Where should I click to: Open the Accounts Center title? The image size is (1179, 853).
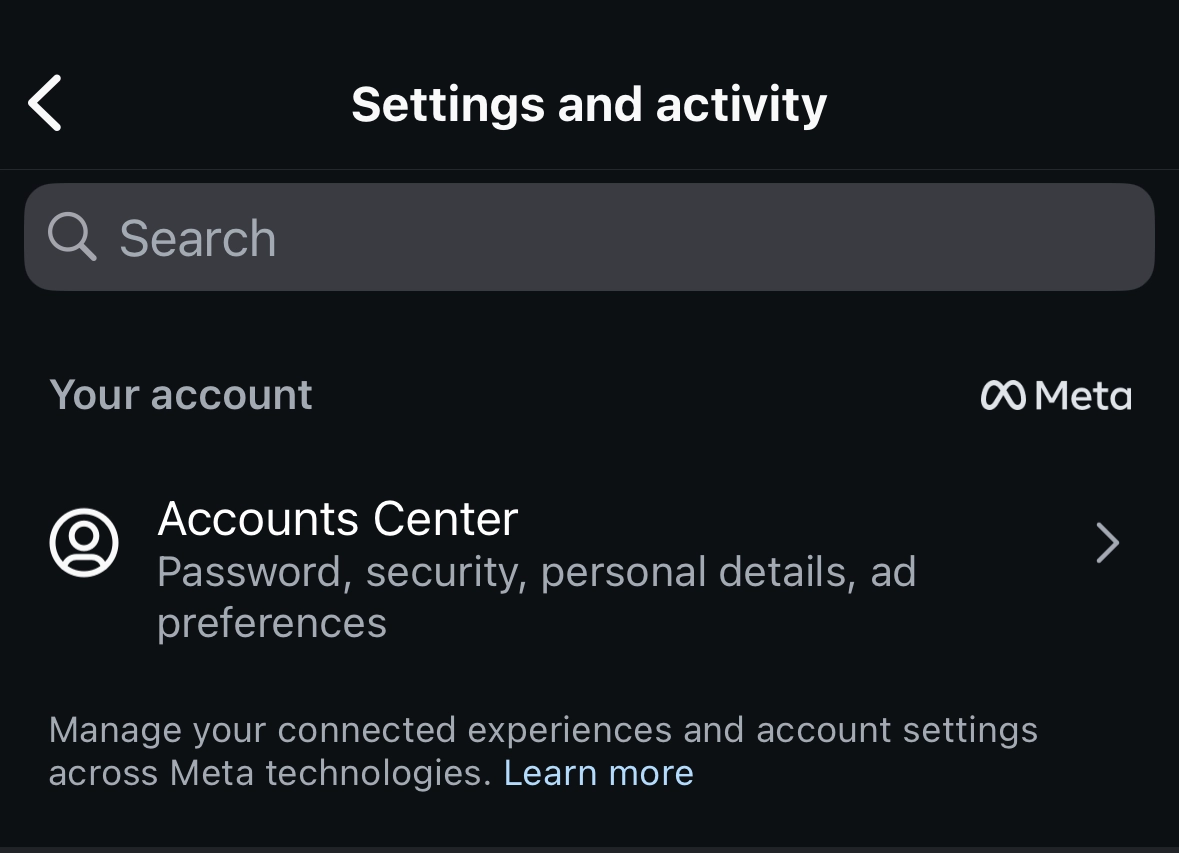point(337,519)
